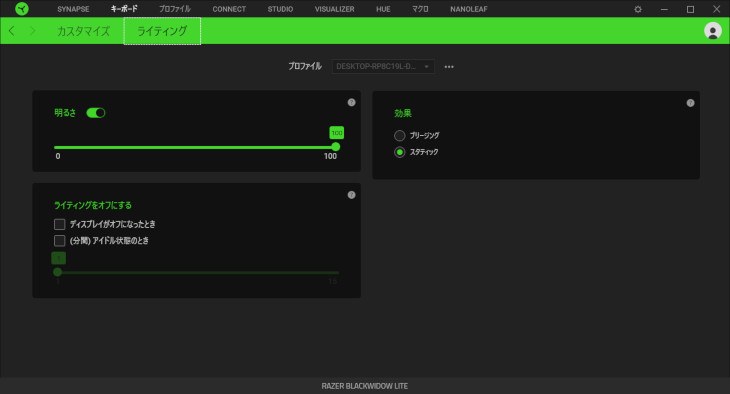Open the VISUALIZER menu tab
The height and width of the screenshot is (394, 730).
pyautogui.click(x=334, y=9)
